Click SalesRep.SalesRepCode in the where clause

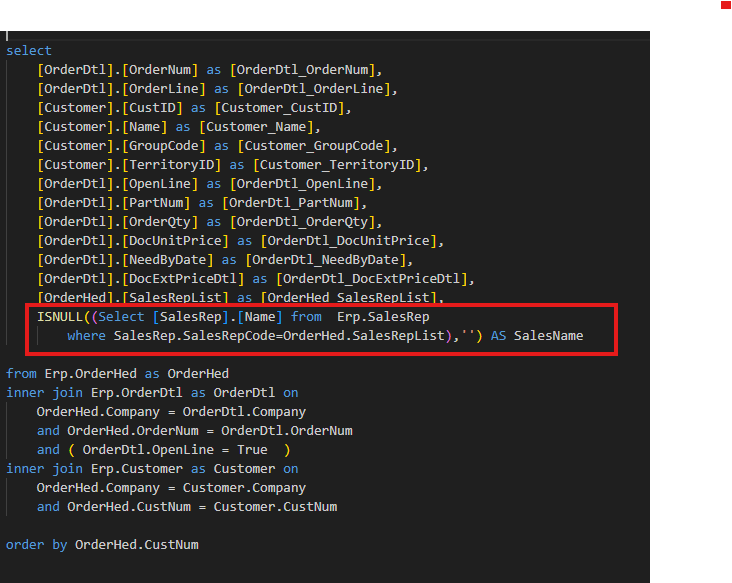195,336
